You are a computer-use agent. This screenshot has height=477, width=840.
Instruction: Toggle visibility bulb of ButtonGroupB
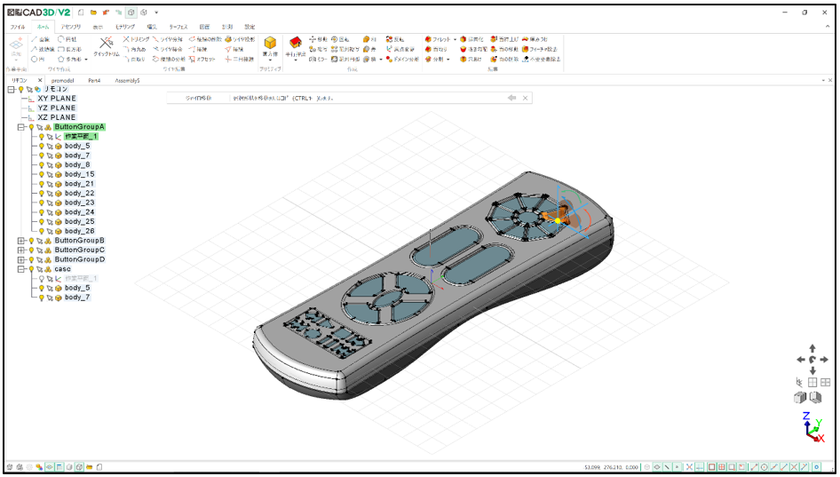click(31, 241)
